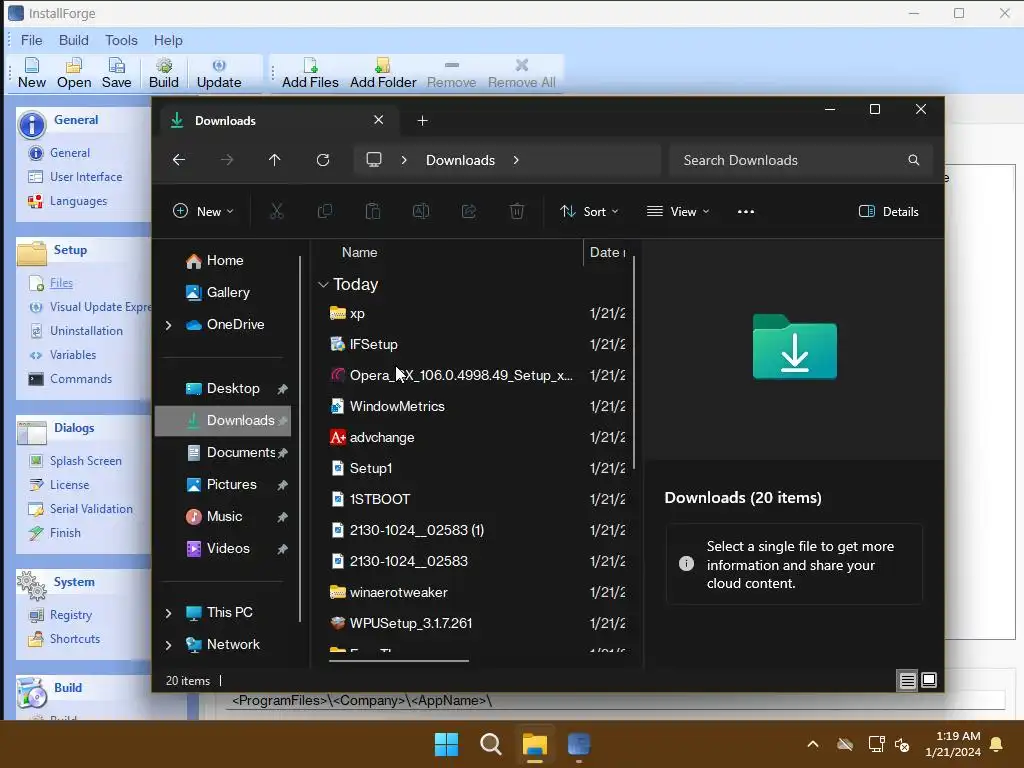Open Registry settings under System
The image size is (1024, 768).
pyautogui.click(x=71, y=615)
